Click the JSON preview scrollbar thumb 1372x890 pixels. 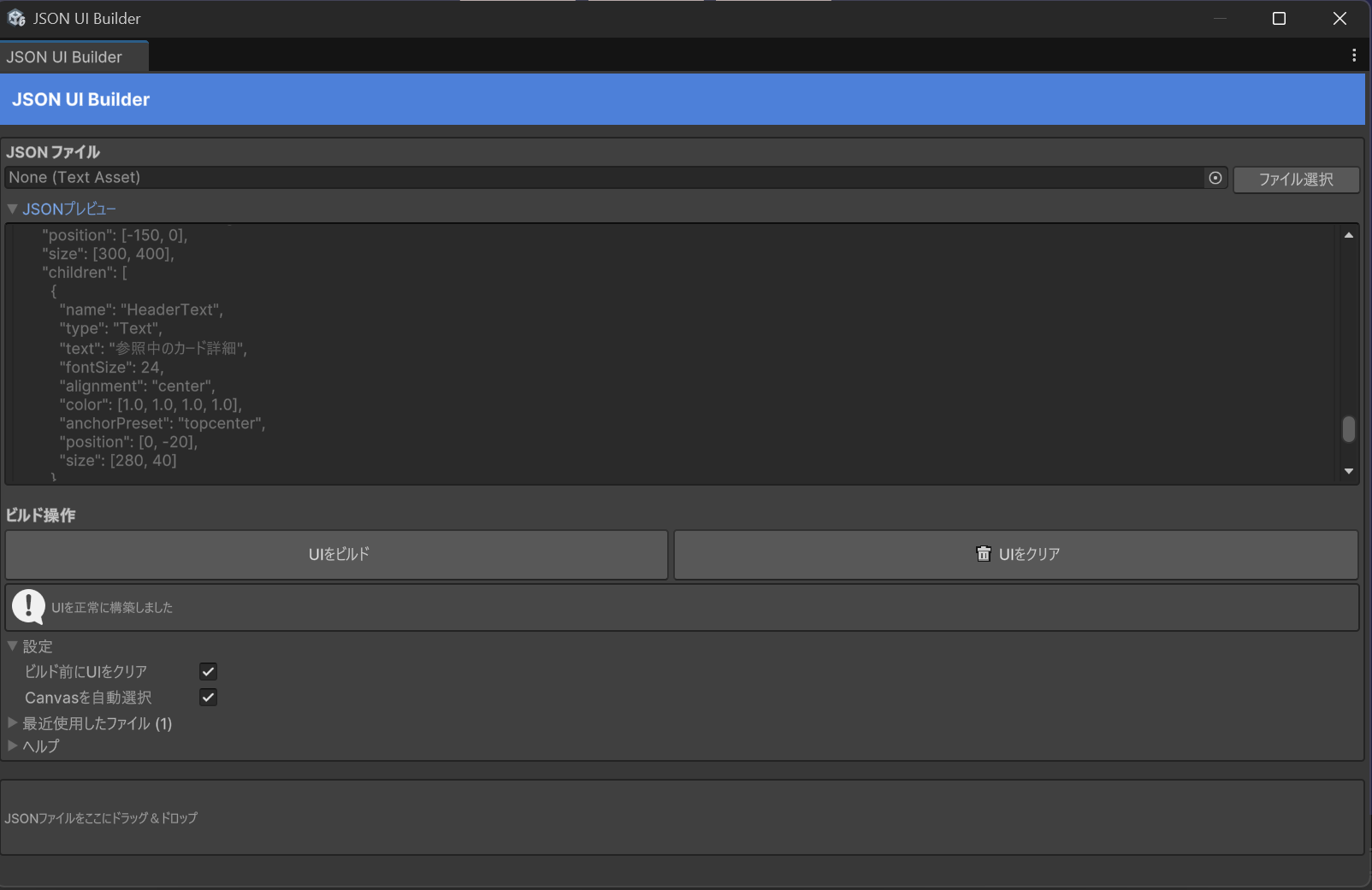pyautogui.click(x=1349, y=429)
